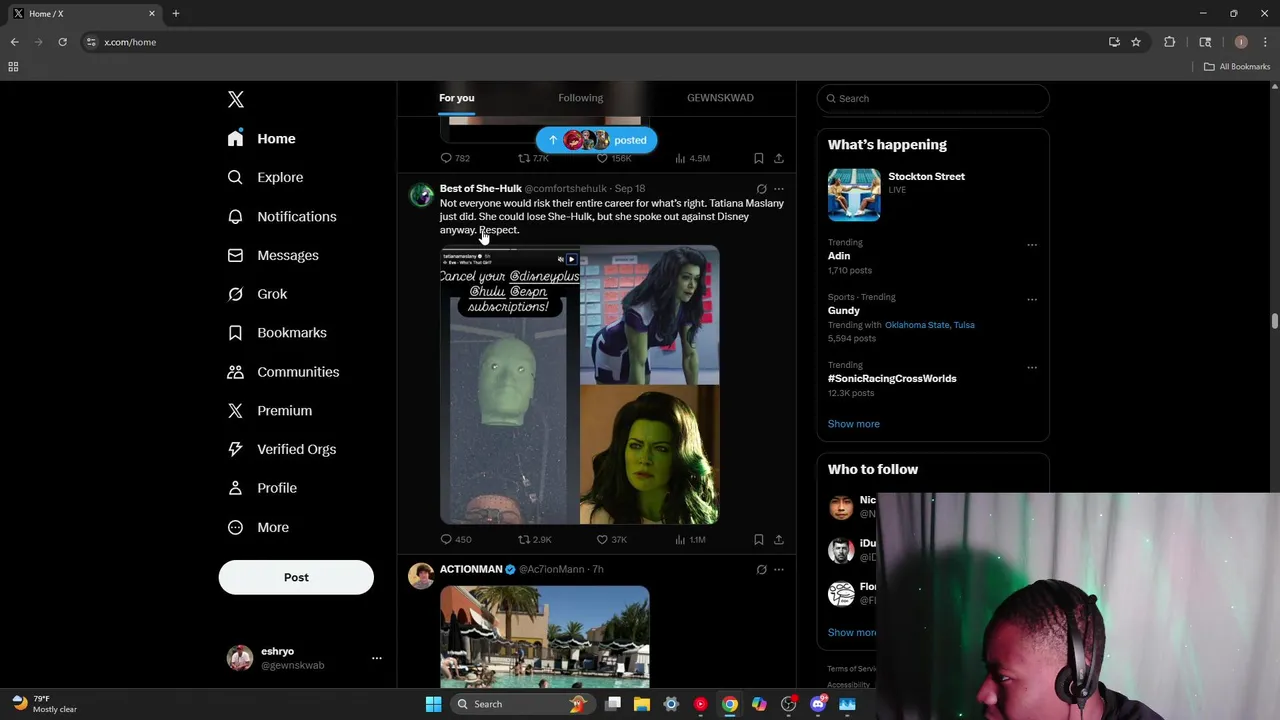1280x720 pixels.
Task: Switch to the Following tab
Action: [580, 98]
